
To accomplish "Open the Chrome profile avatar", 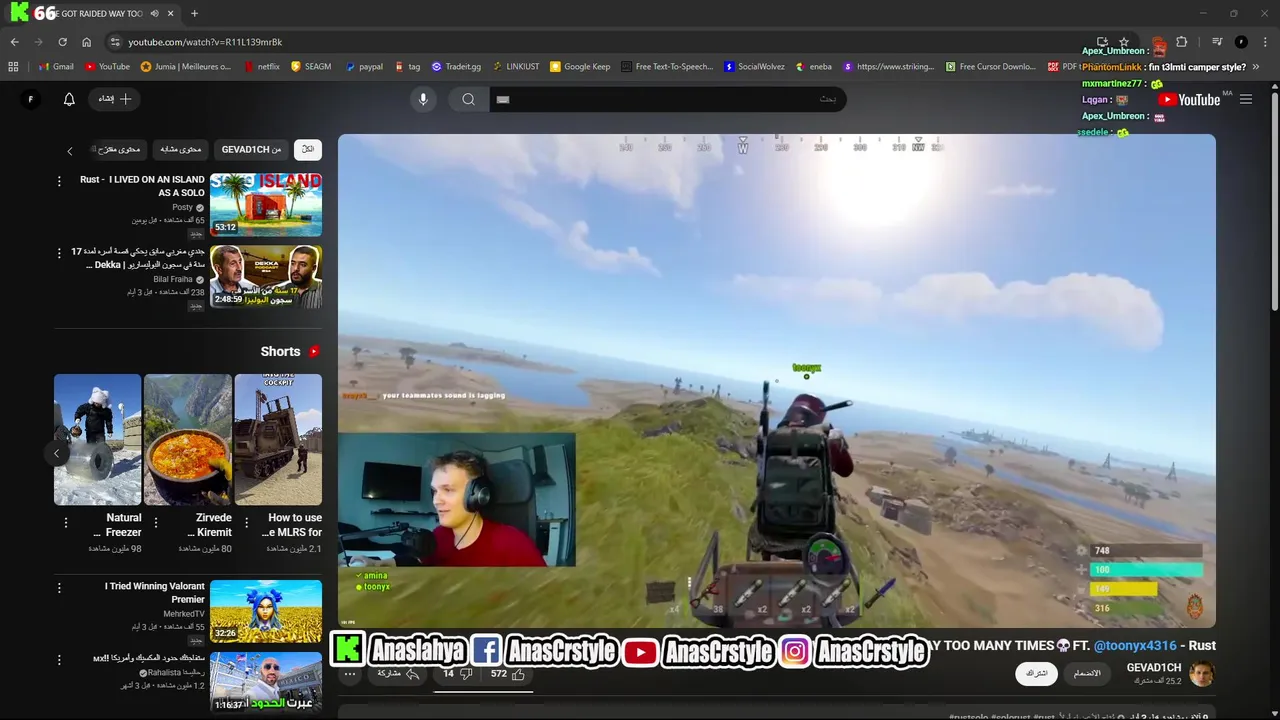I will [1241, 42].
